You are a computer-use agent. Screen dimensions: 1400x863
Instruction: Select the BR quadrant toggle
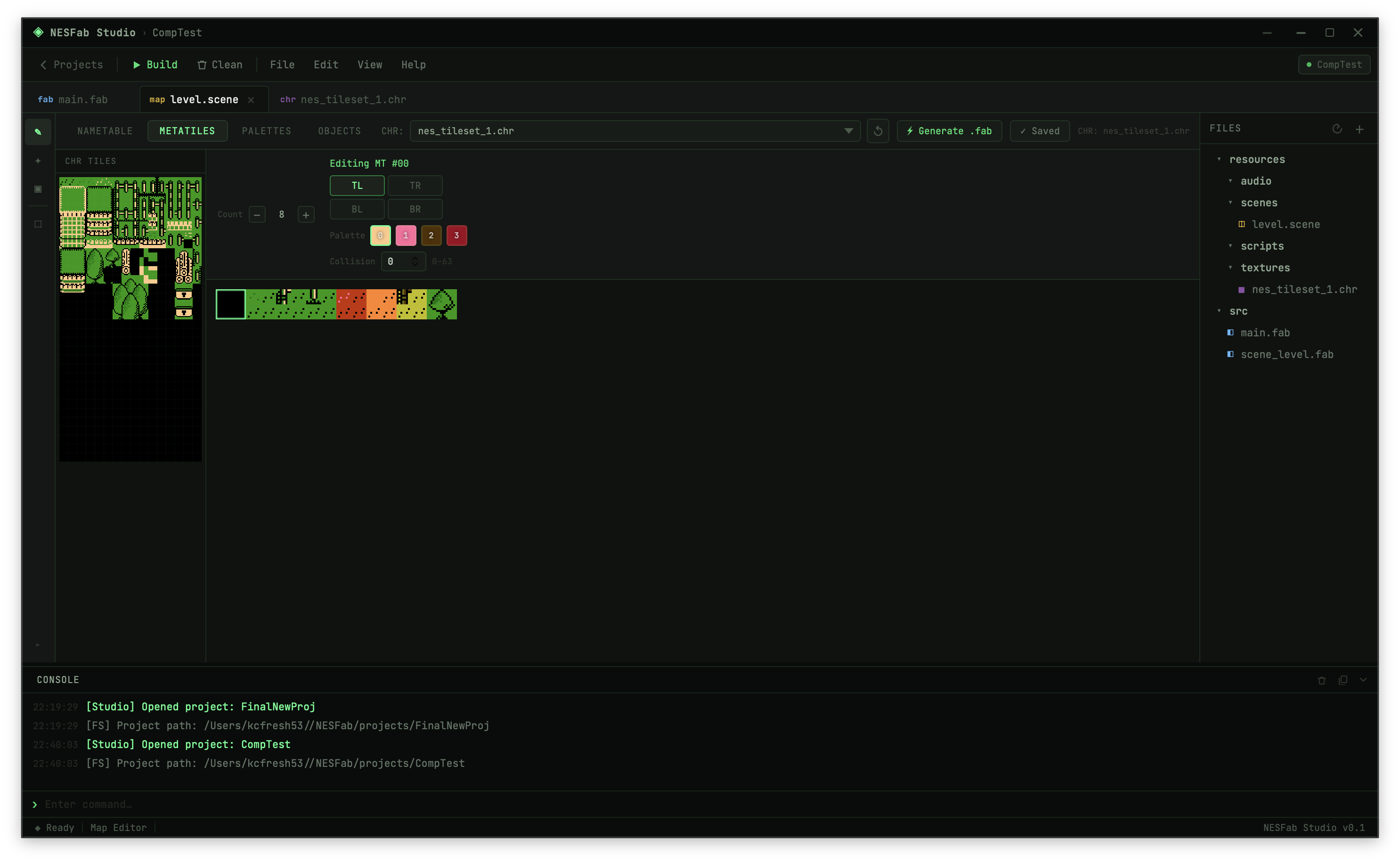point(415,210)
